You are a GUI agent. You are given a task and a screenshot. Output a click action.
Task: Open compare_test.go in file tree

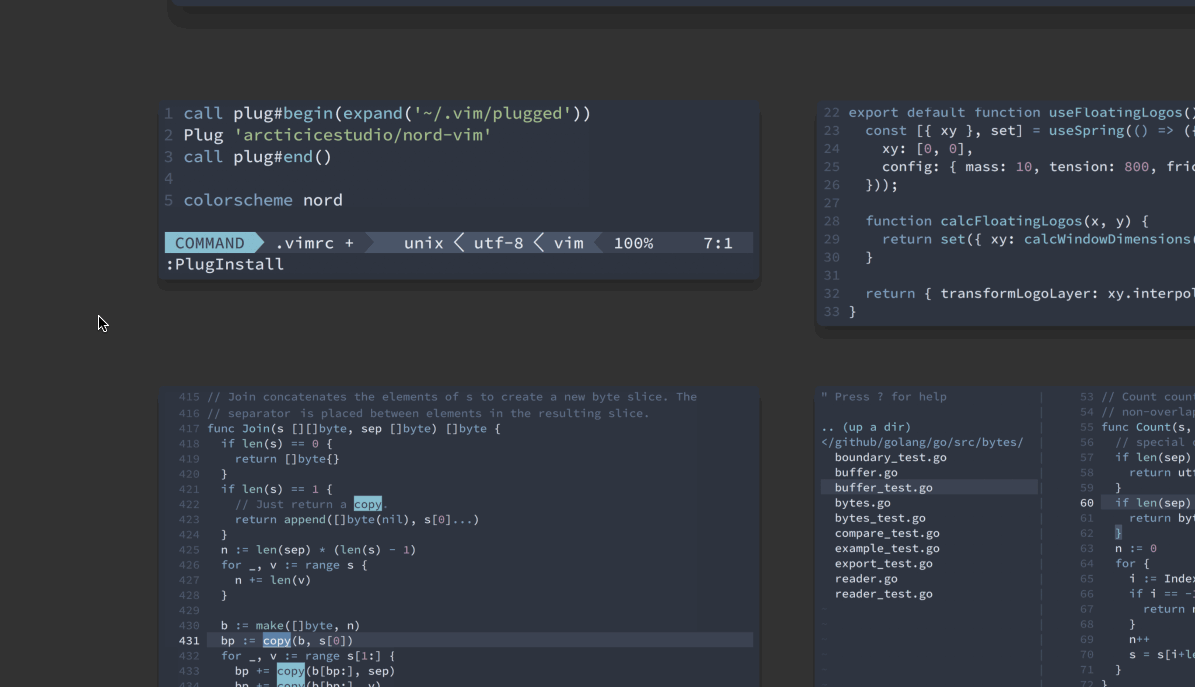(x=886, y=534)
